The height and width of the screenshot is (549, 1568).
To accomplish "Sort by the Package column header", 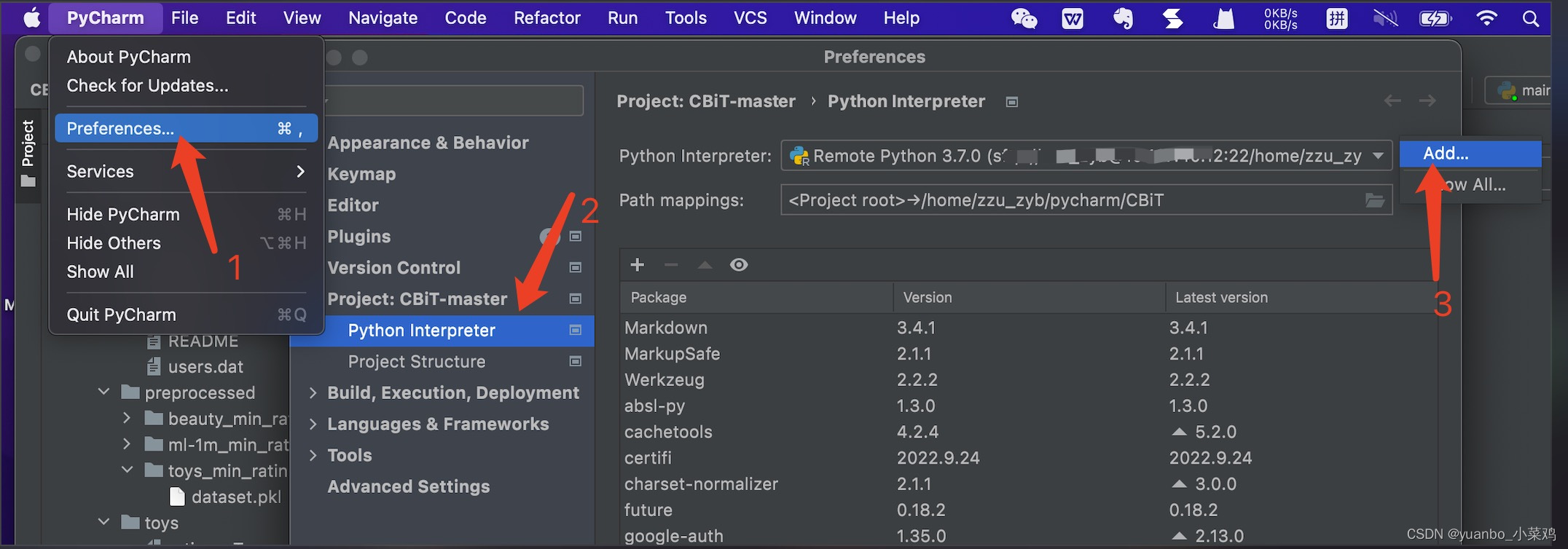I will [757, 298].
